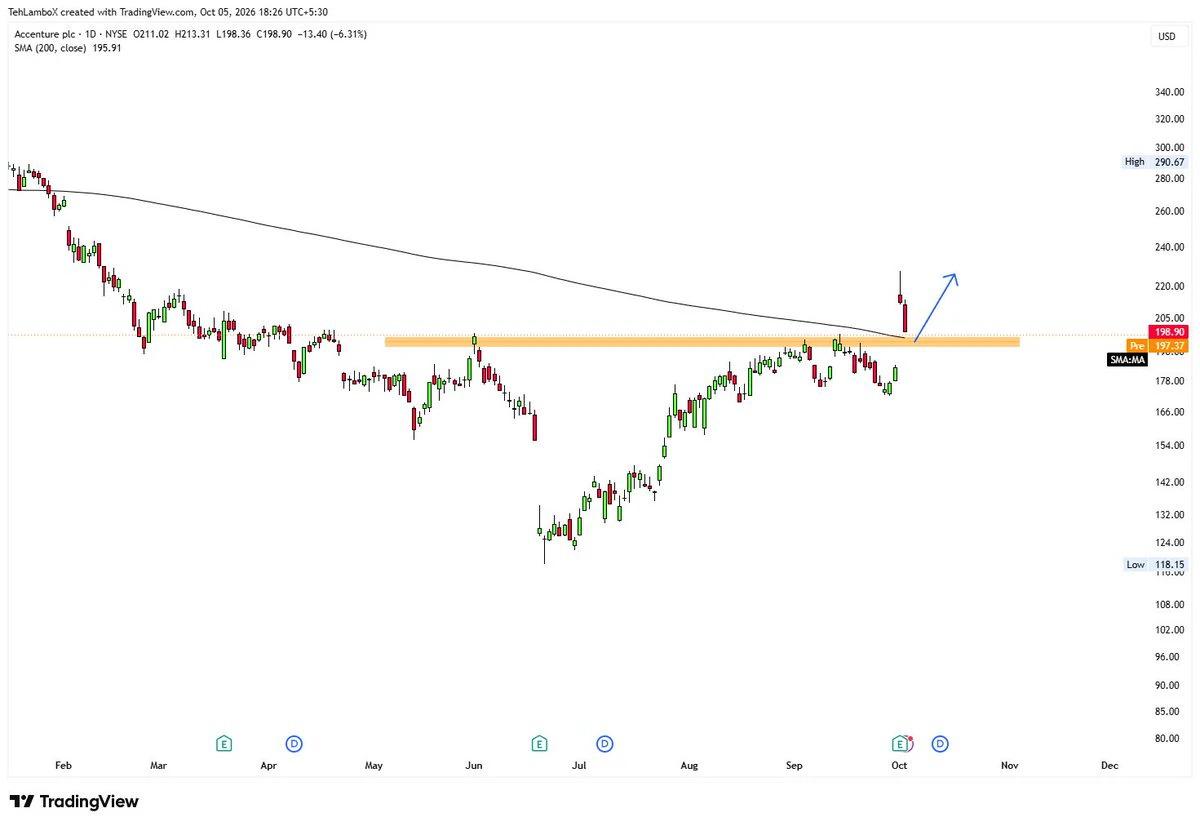This screenshot has height=826, width=1200.
Task: Select the Jun label on the time axis
Action: (474, 766)
